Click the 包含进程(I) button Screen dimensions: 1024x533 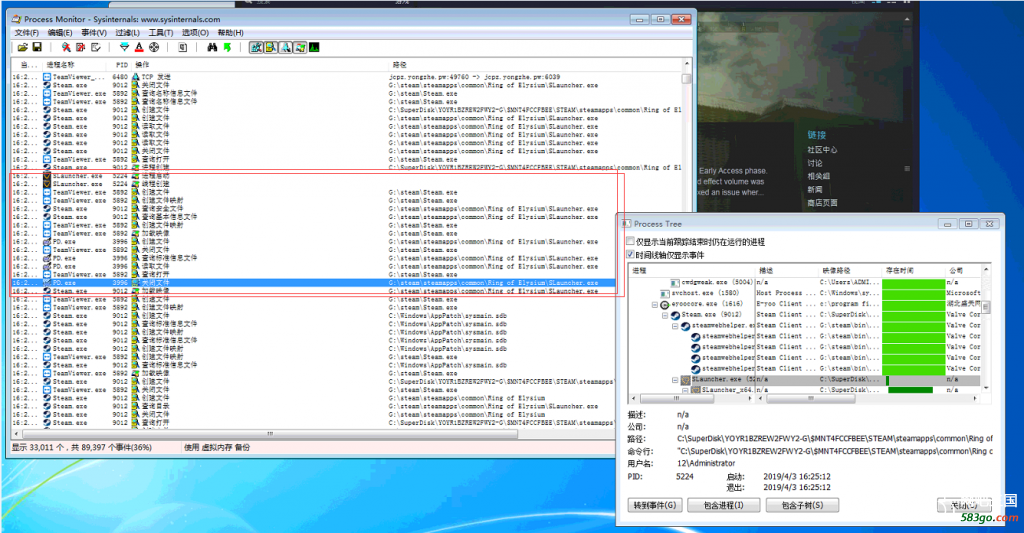click(724, 505)
